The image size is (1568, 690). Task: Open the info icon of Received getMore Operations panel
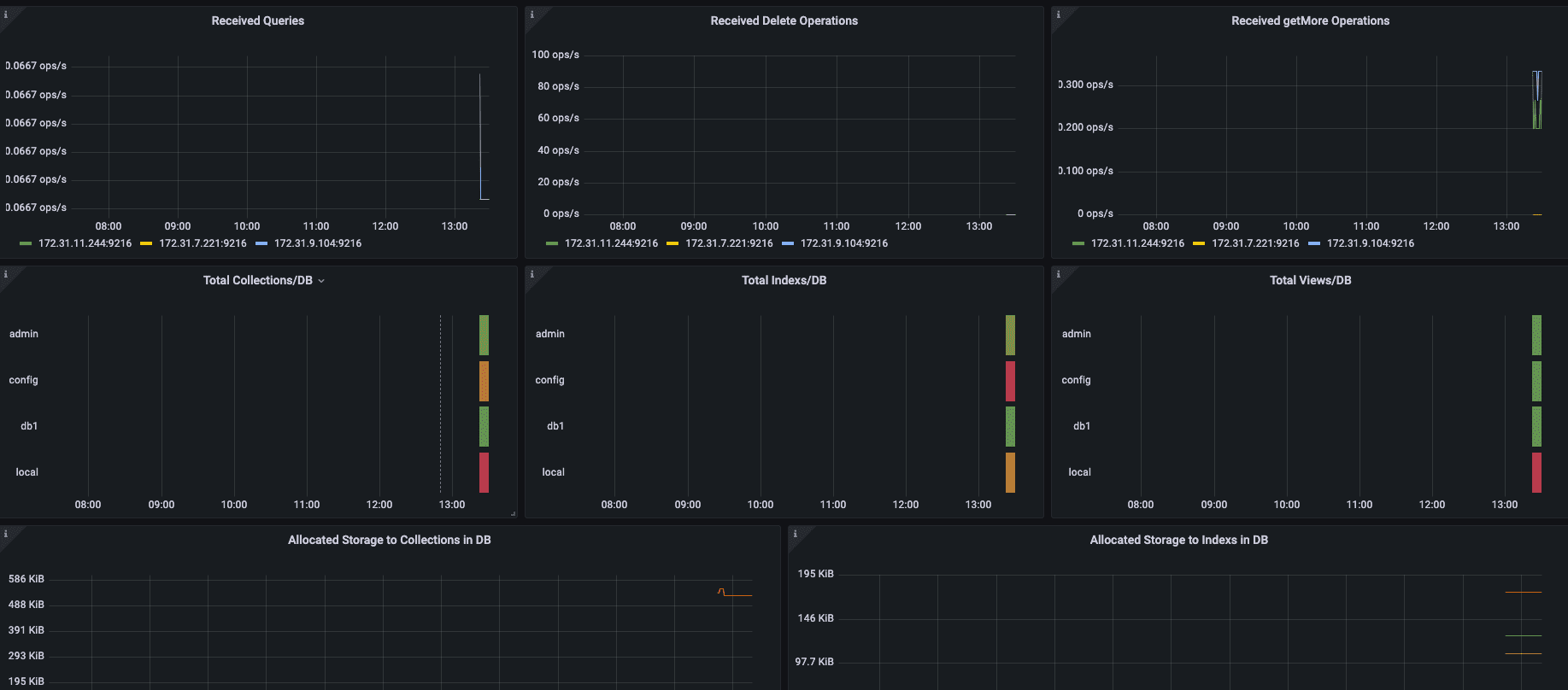pos(1058,14)
